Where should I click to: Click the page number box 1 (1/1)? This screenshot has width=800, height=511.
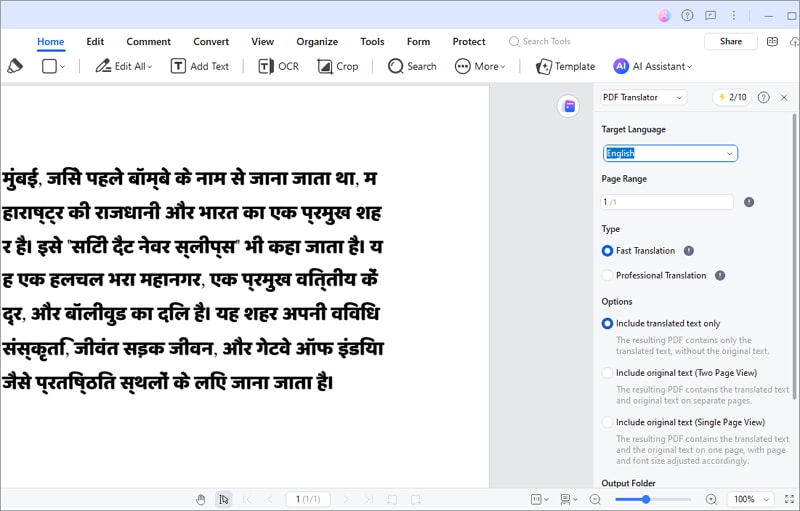308,499
